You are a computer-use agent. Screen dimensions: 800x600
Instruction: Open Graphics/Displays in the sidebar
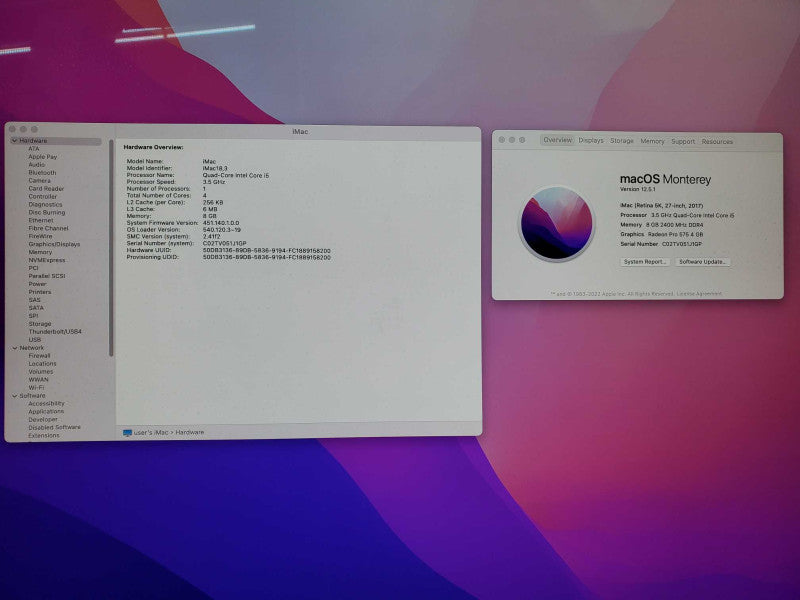(x=54, y=244)
